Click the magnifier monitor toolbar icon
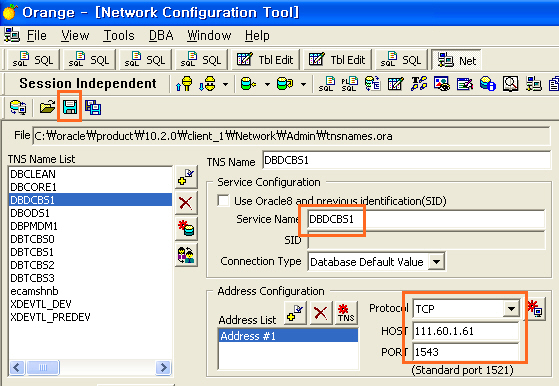This screenshot has height=386, width=559. [511, 84]
